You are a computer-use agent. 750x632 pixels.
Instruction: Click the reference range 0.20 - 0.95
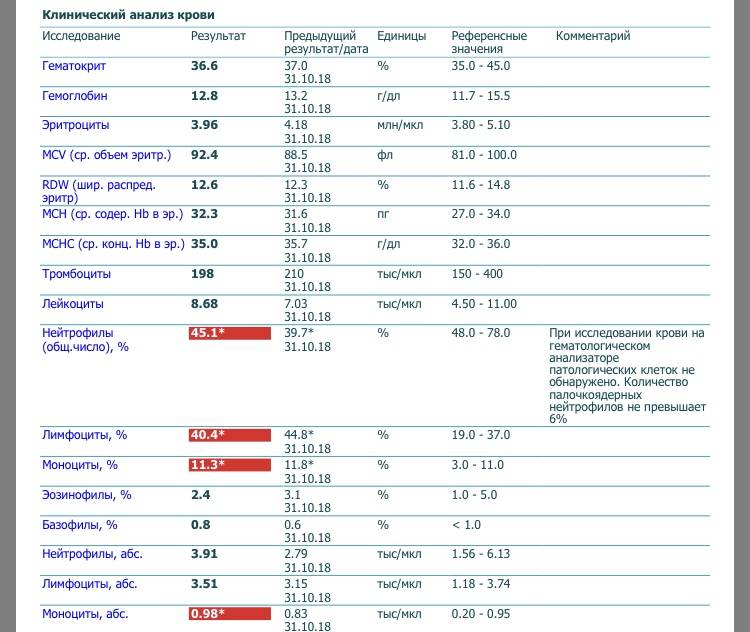pyautogui.click(x=481, y=614)
